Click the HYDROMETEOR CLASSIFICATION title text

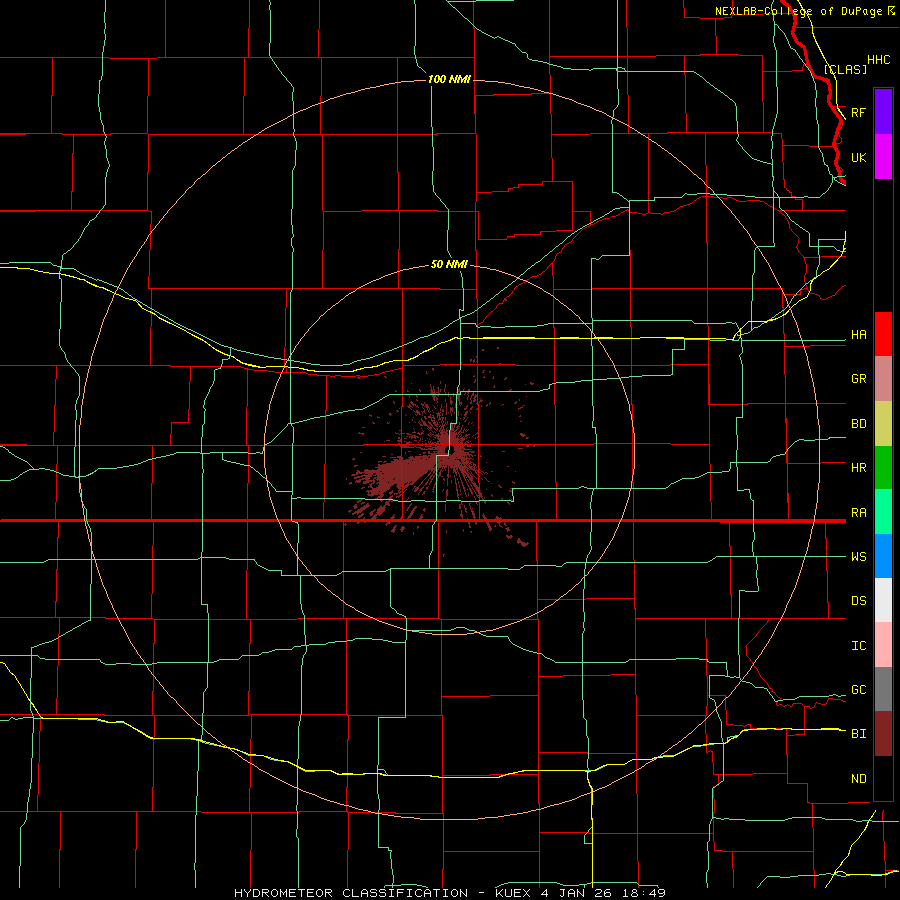tap(353, 893)
